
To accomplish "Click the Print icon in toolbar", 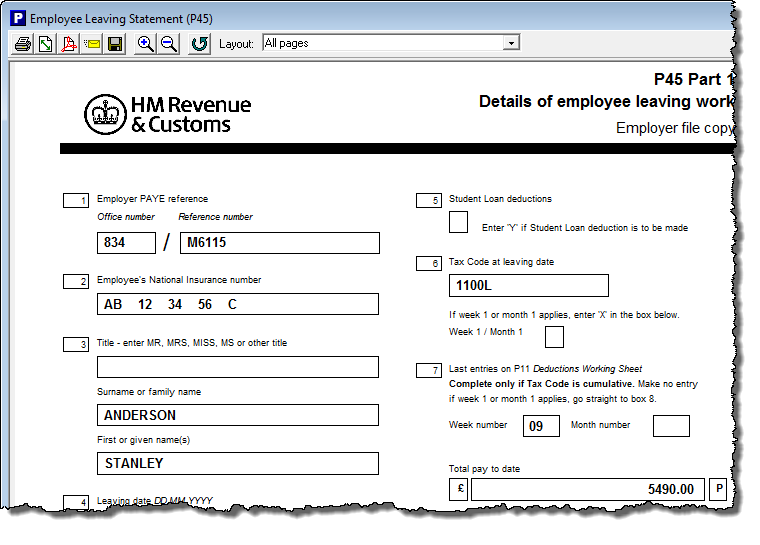I will [x=22, y=44].
